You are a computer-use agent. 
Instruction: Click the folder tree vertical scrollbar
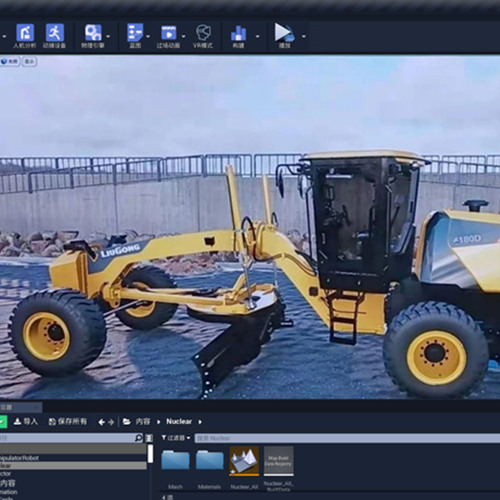pyautogui.click(x=150, y=454)
